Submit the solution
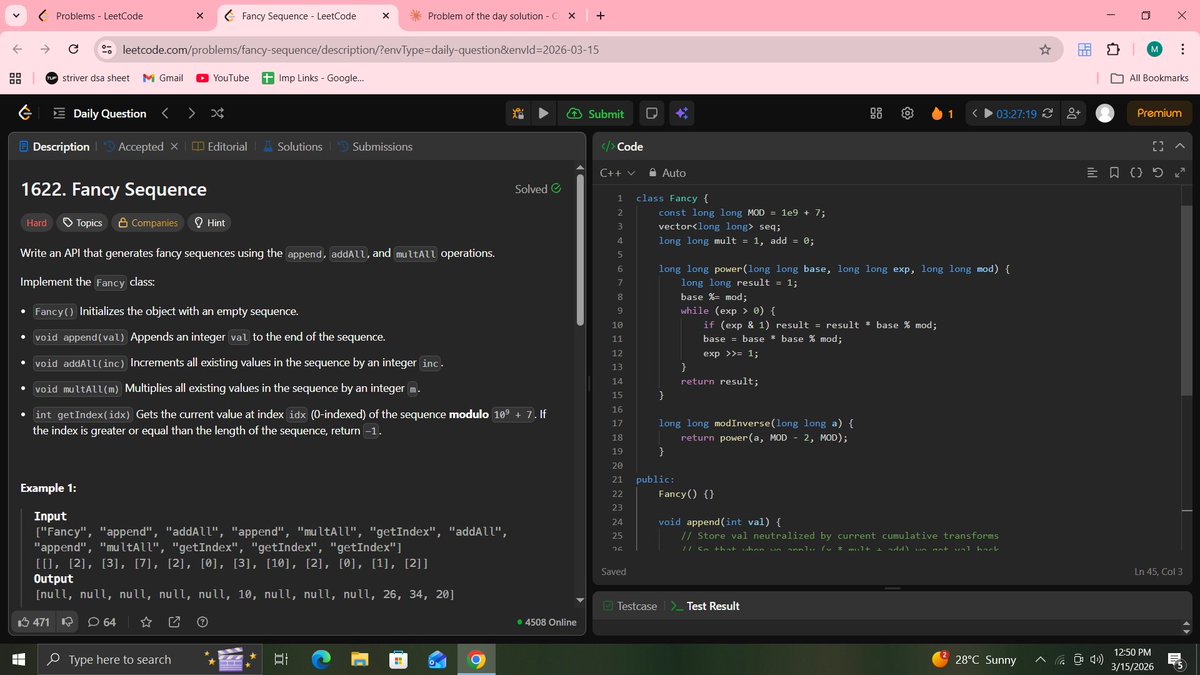The width and height of the screenshot is (1200, 675). pos(595,113)
